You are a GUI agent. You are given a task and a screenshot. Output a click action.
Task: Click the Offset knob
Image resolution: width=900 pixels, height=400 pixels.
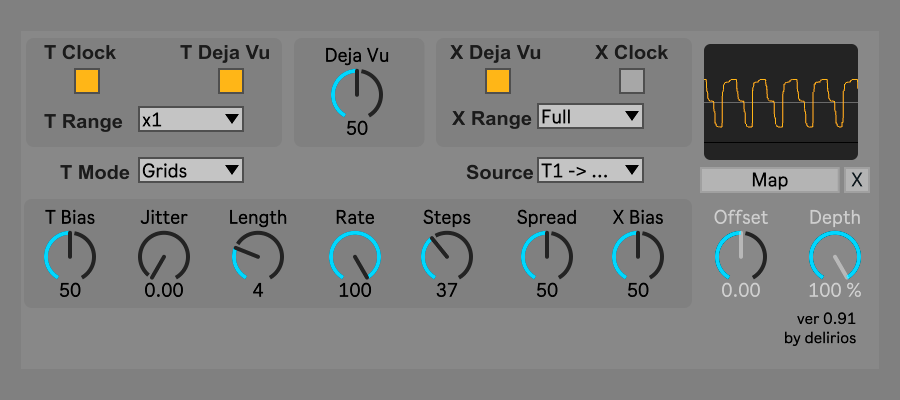coord(740,256)
